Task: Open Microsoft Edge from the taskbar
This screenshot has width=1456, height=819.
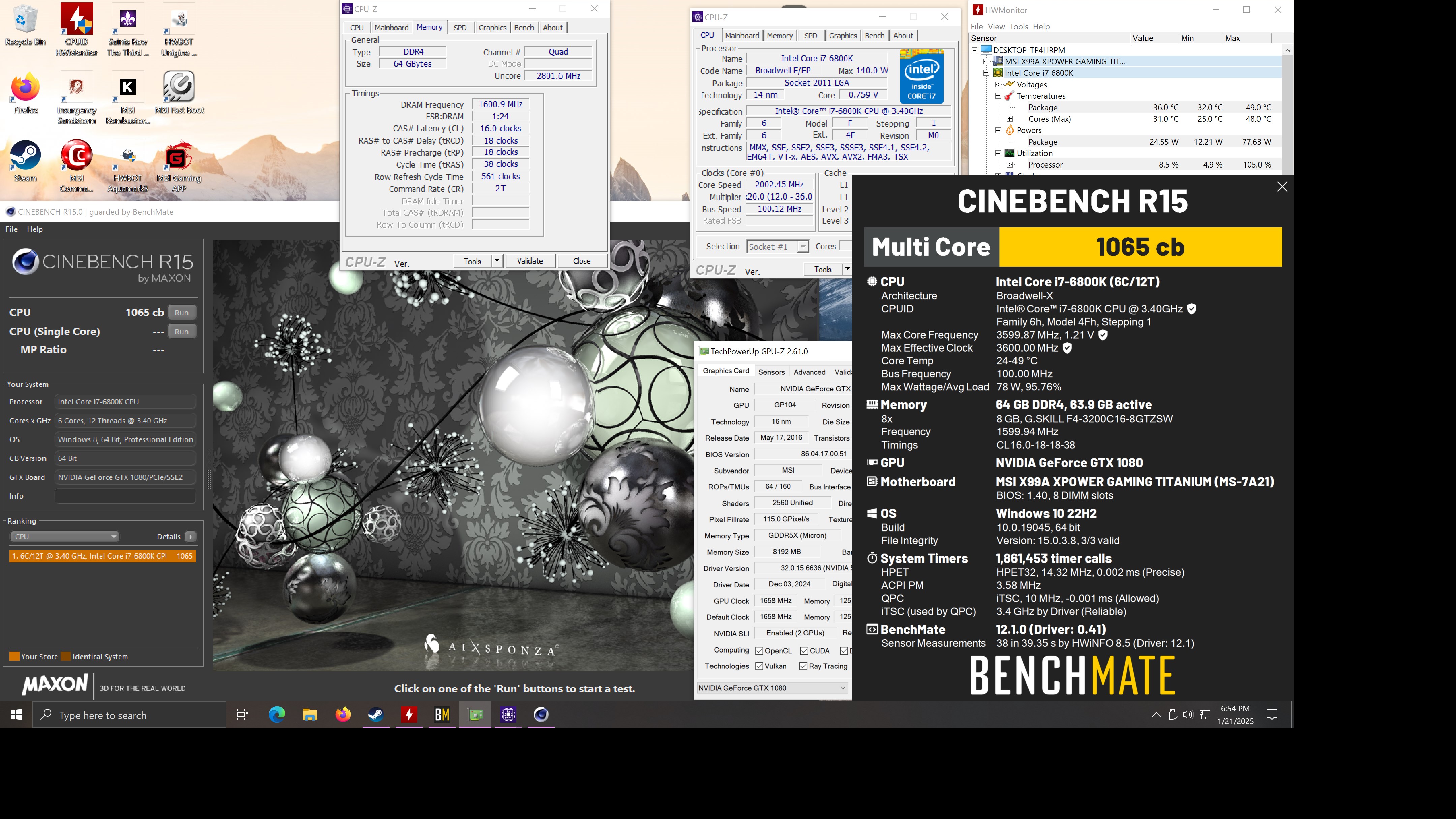Action: (276, 715)
